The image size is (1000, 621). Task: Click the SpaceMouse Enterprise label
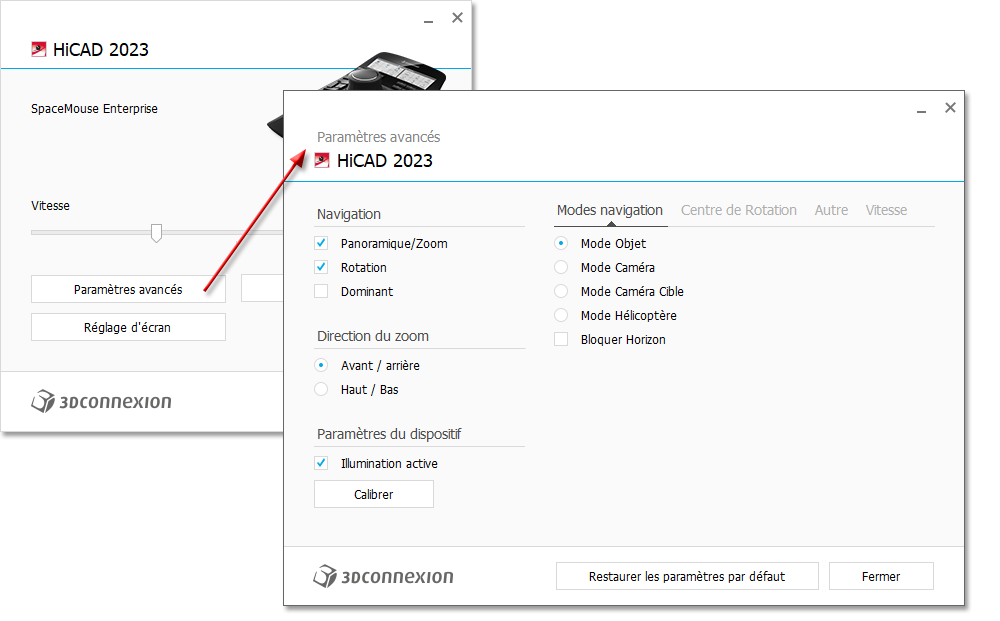click(x=94, y=109)
